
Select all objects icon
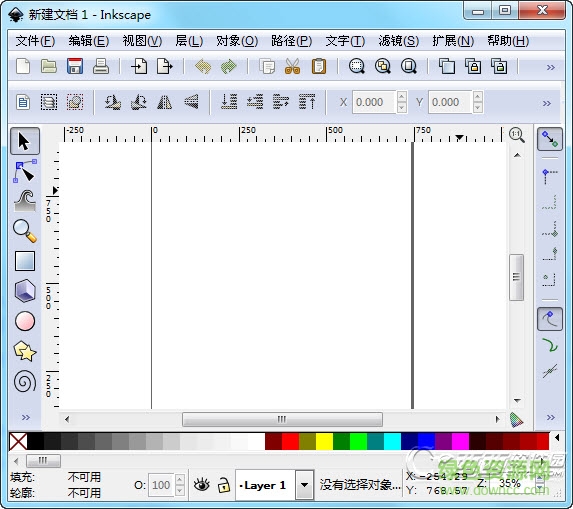[x=23, y=102]
